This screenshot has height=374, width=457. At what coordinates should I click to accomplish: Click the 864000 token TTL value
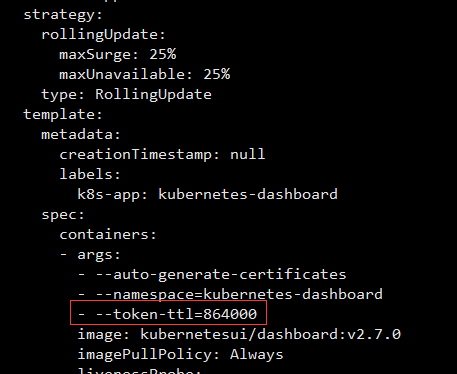pos(230,314)
